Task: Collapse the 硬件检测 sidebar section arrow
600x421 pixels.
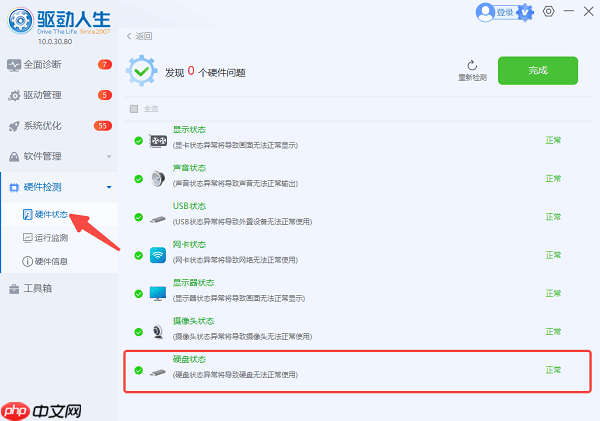Action: [x=108, y=187]
